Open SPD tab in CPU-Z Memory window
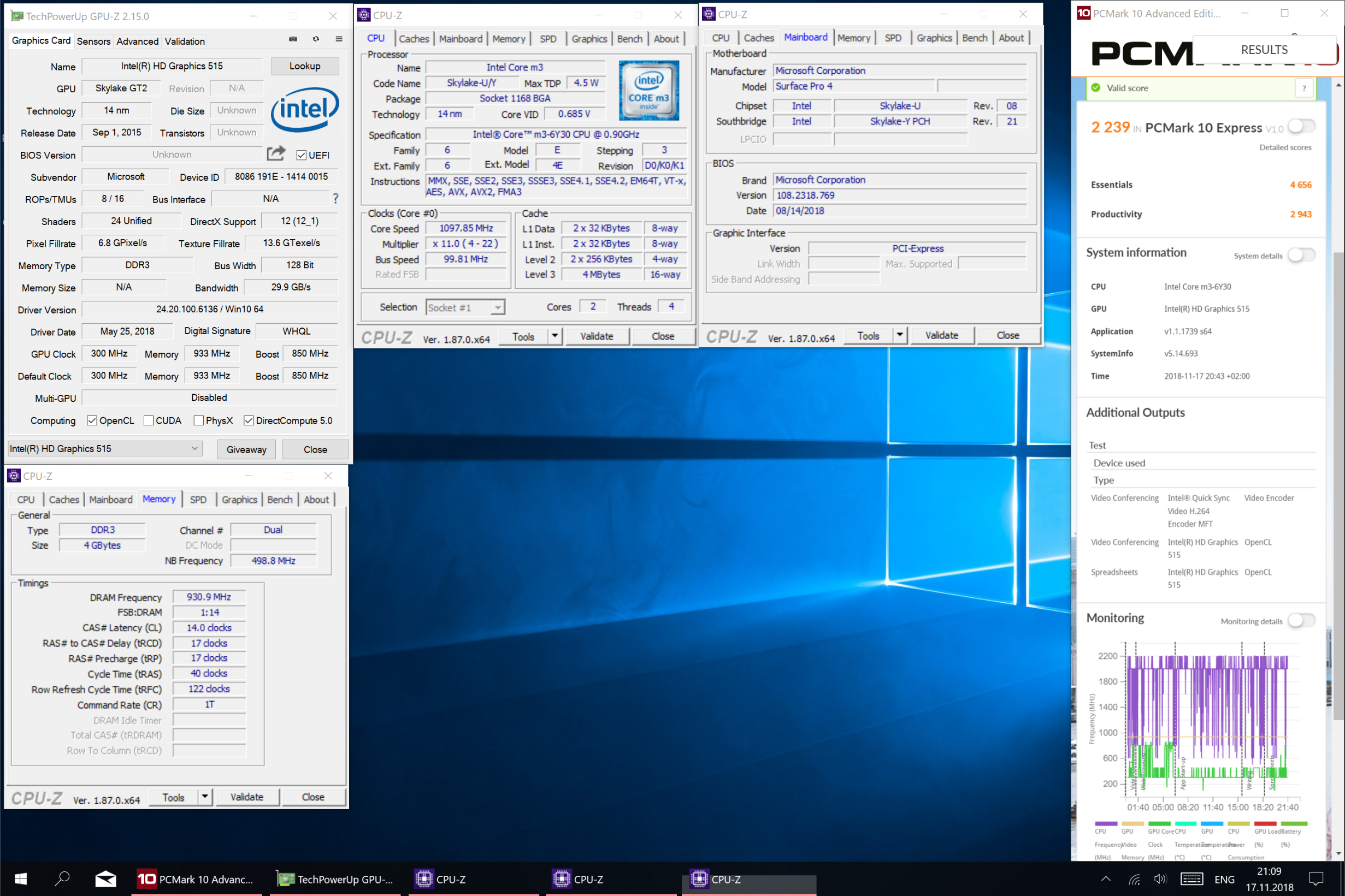The image size is (1345, 896). coord(198,499)
